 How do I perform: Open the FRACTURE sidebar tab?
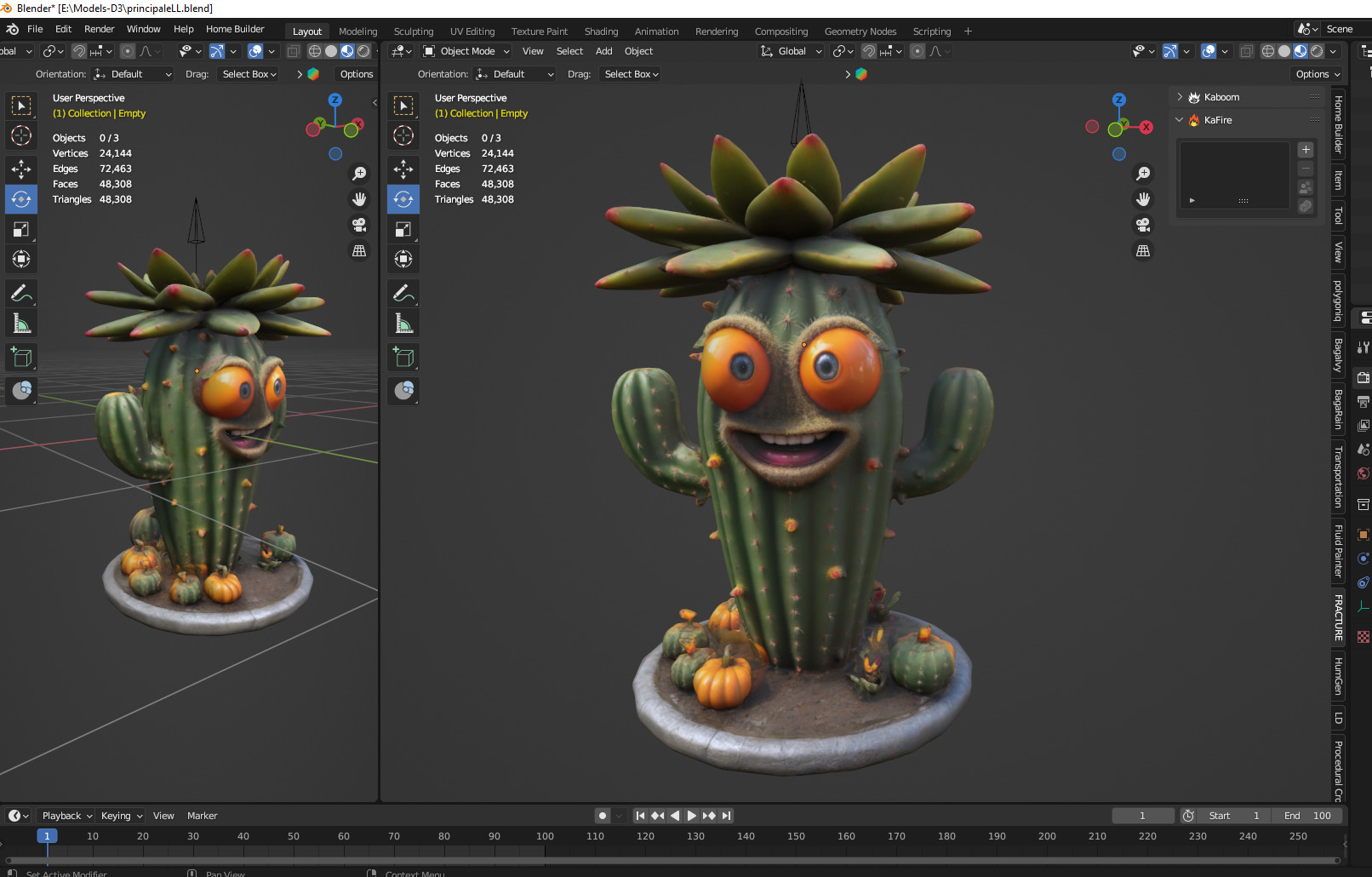[x=1338, y=617]
